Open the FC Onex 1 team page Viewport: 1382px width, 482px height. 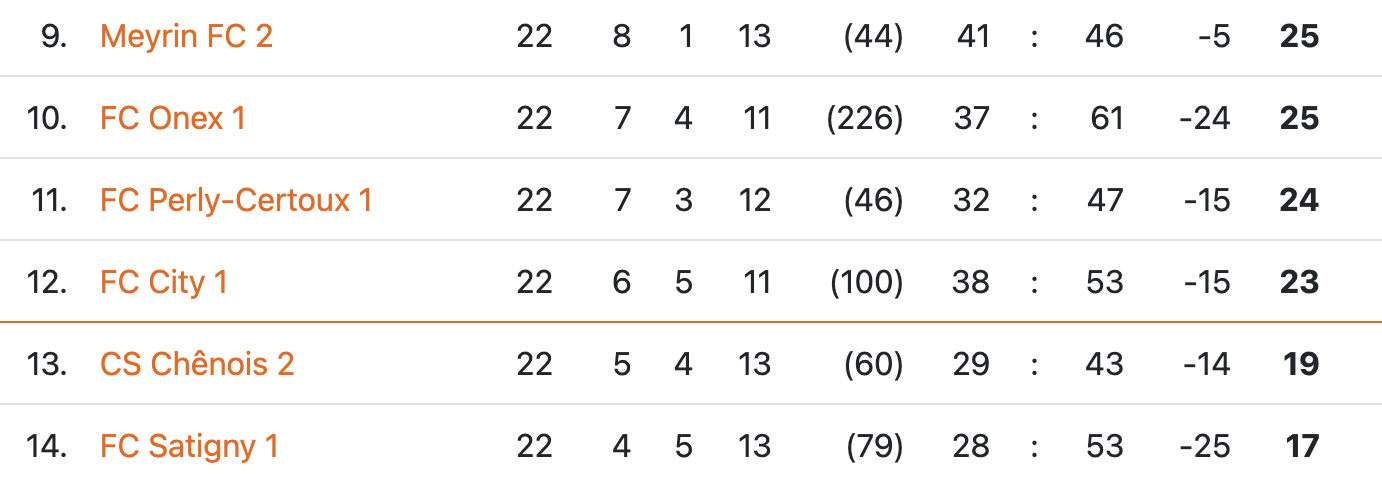click(x=172, y=119)
